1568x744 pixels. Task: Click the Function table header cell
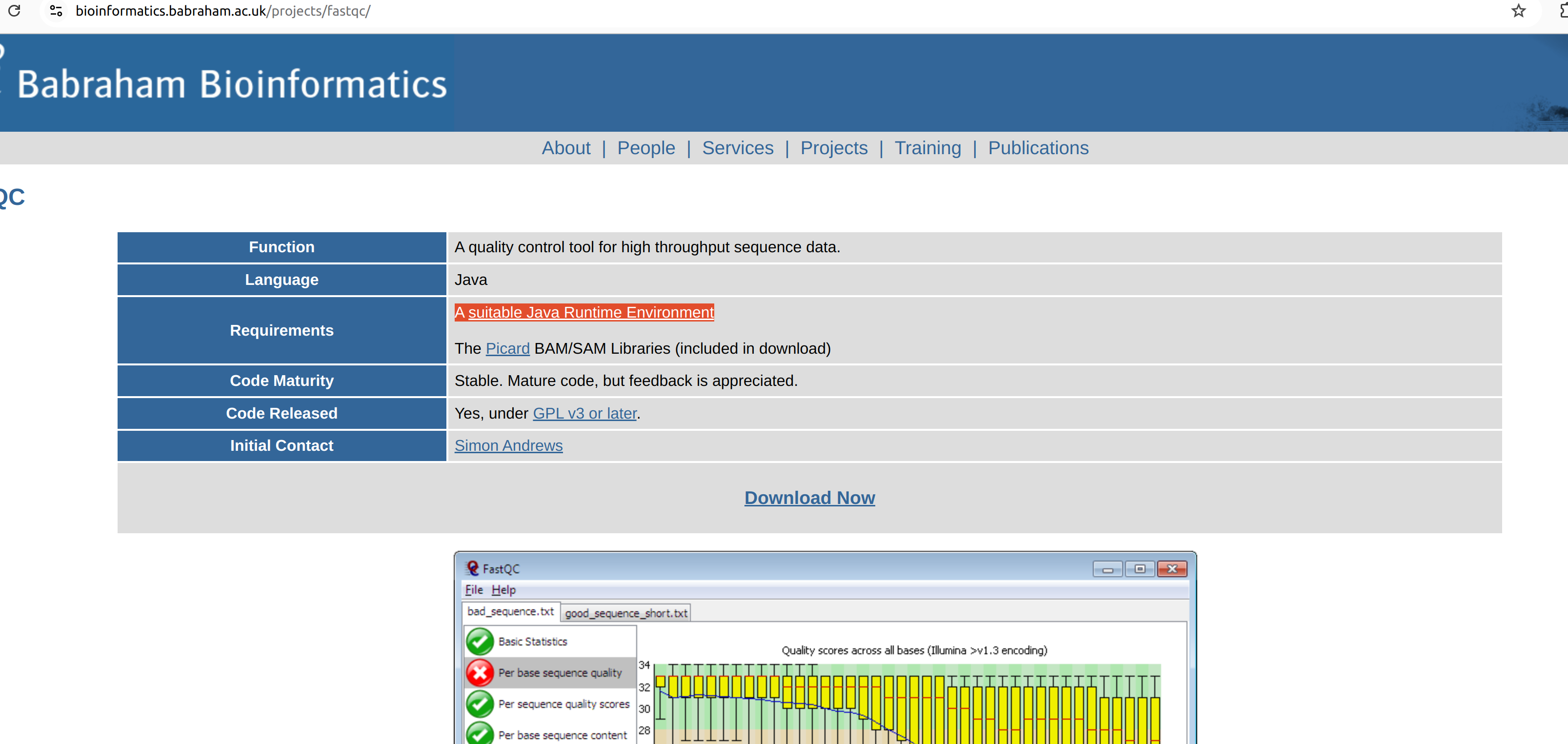click(x=282, y=247)
